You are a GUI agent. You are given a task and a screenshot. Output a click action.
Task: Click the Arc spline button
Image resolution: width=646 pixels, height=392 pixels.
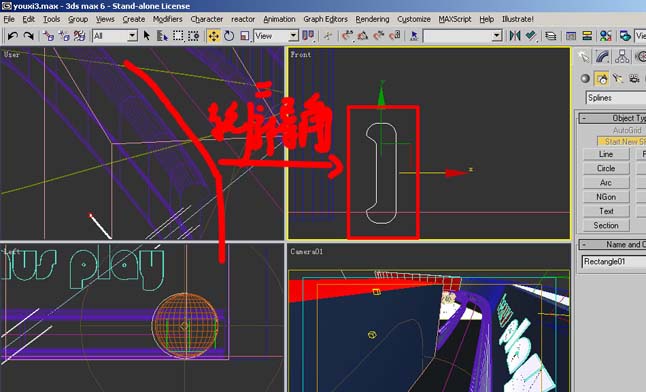[606, 183]
